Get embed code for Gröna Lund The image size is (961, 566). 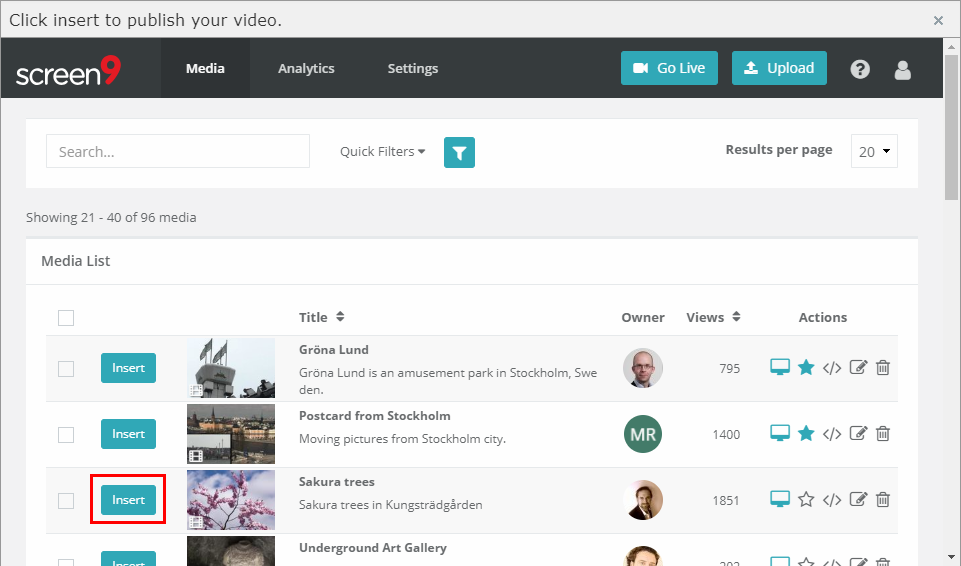832,368
